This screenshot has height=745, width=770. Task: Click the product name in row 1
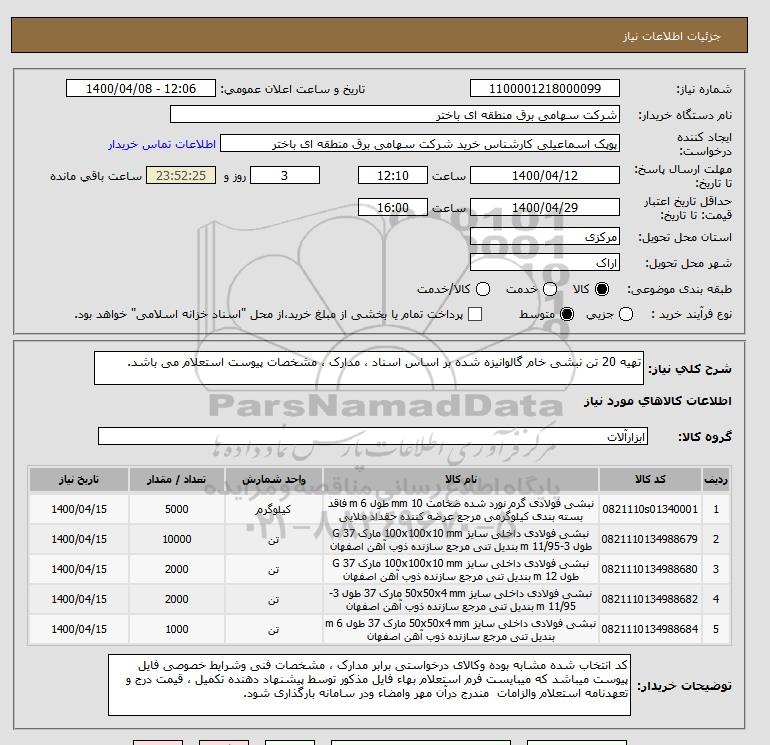pos(461,510)
